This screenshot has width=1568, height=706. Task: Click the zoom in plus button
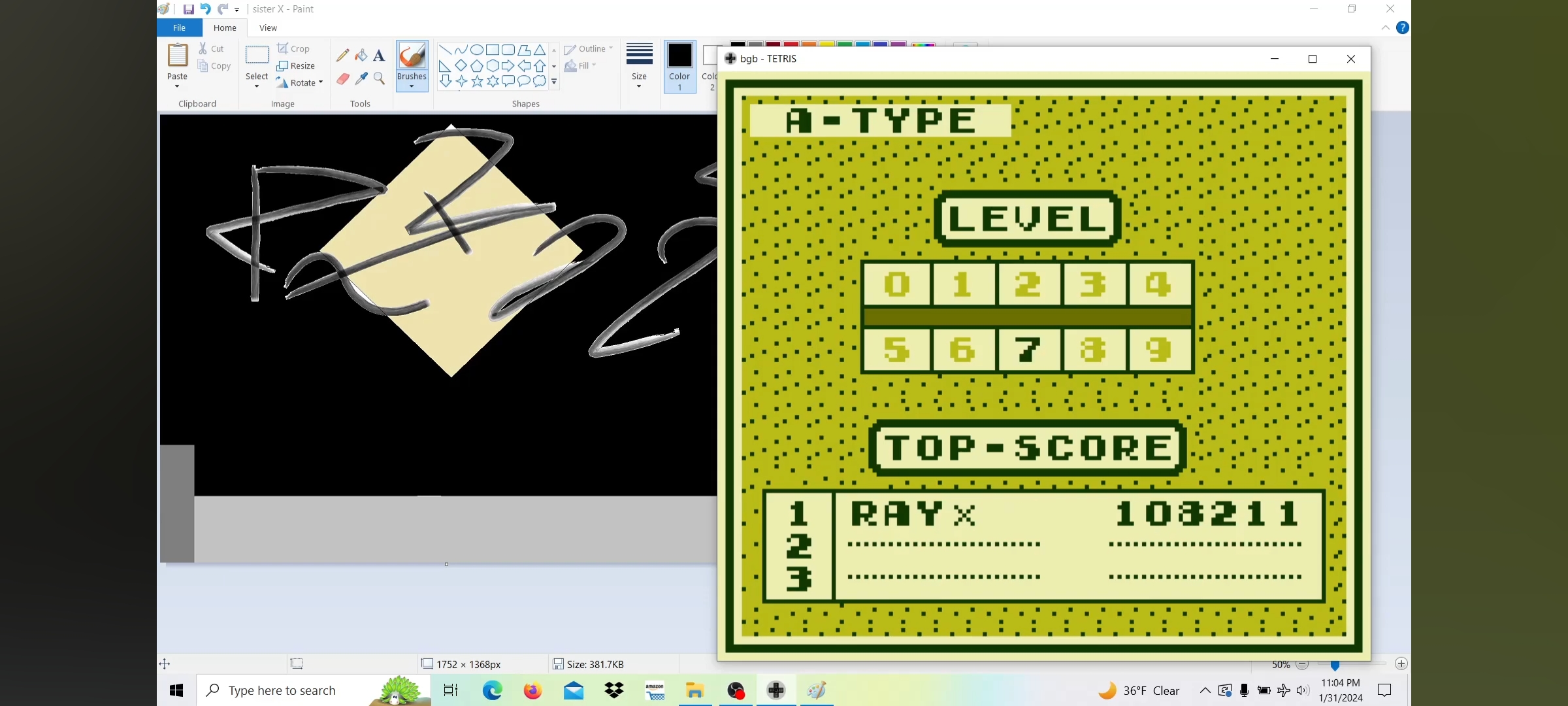pos(1401,664)
